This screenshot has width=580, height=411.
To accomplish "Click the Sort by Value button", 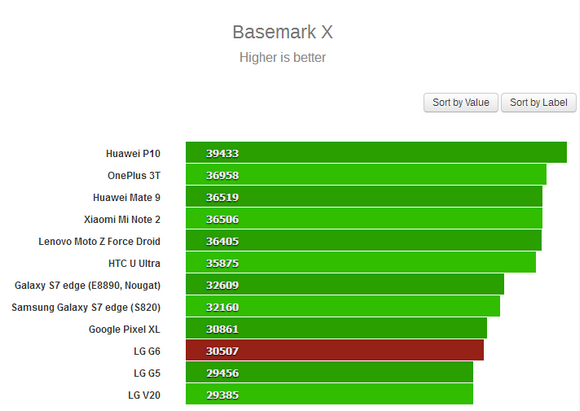I will [461, 102].
